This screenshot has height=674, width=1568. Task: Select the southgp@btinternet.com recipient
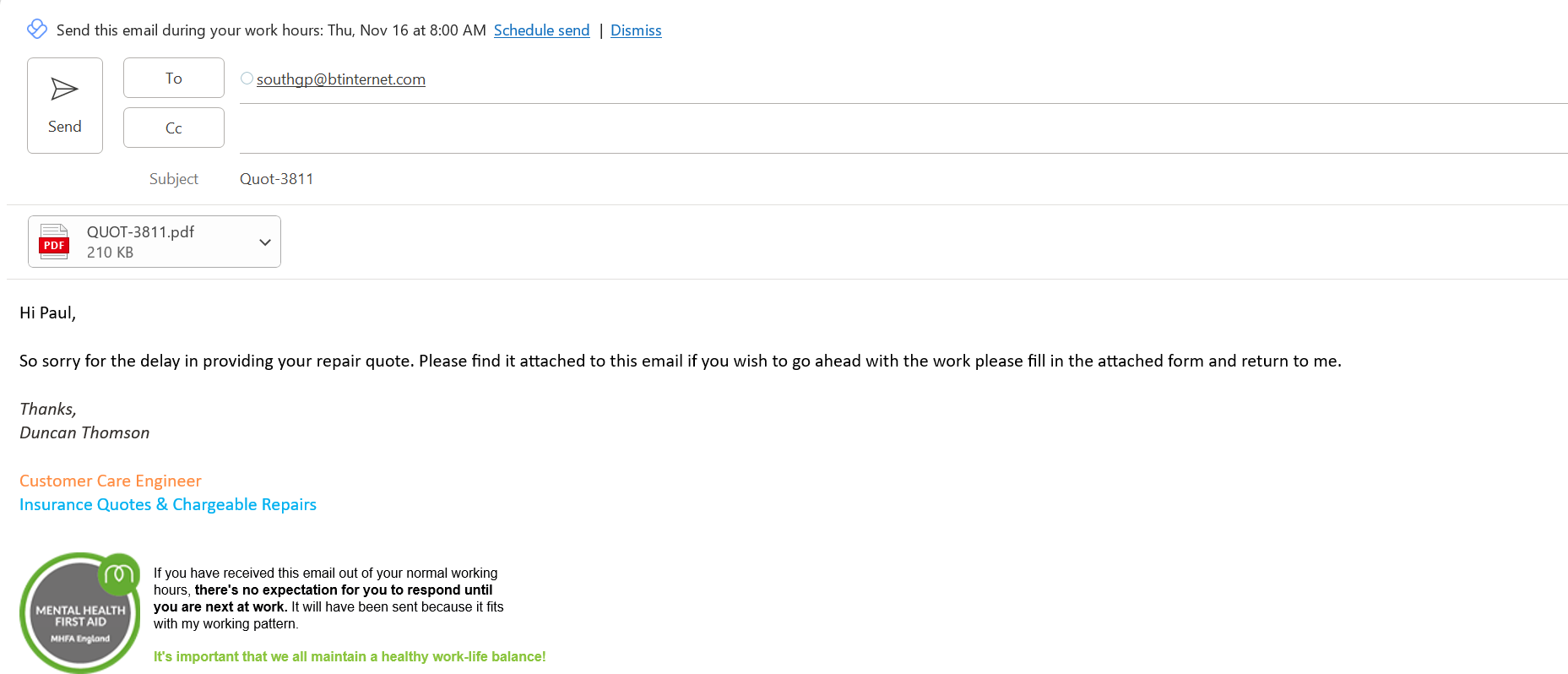[x=341, y=79]
